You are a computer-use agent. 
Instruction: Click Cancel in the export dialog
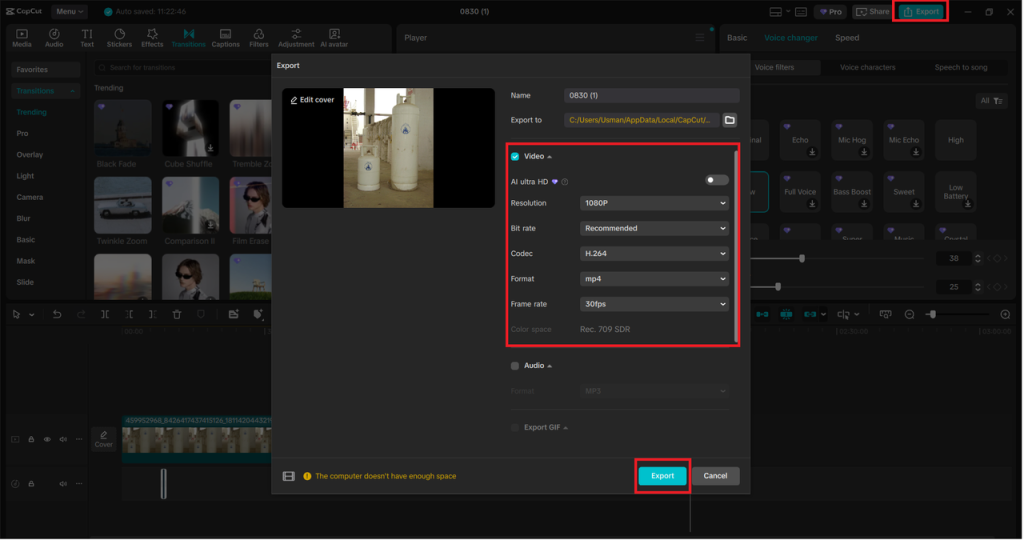click(715, 476)
